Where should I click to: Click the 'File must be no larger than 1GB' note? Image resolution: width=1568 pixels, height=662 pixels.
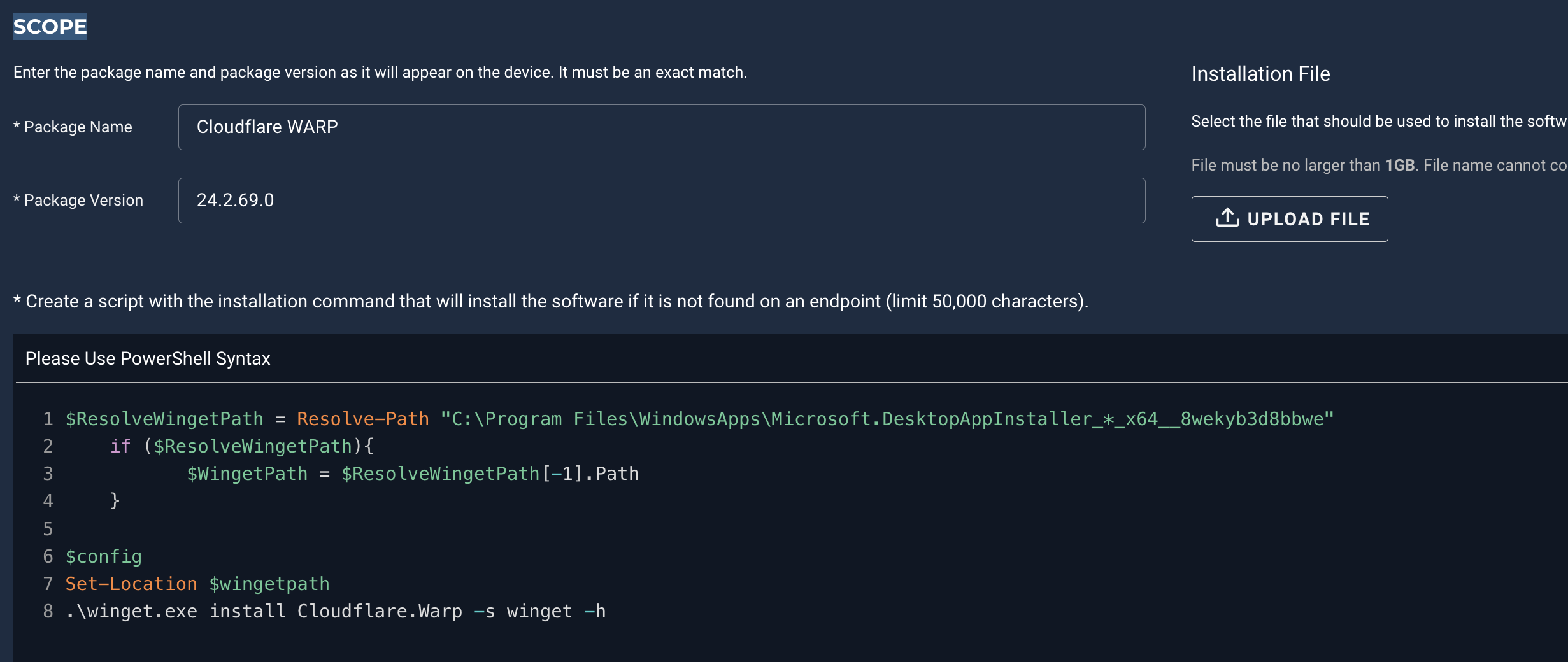point(1379,165)
